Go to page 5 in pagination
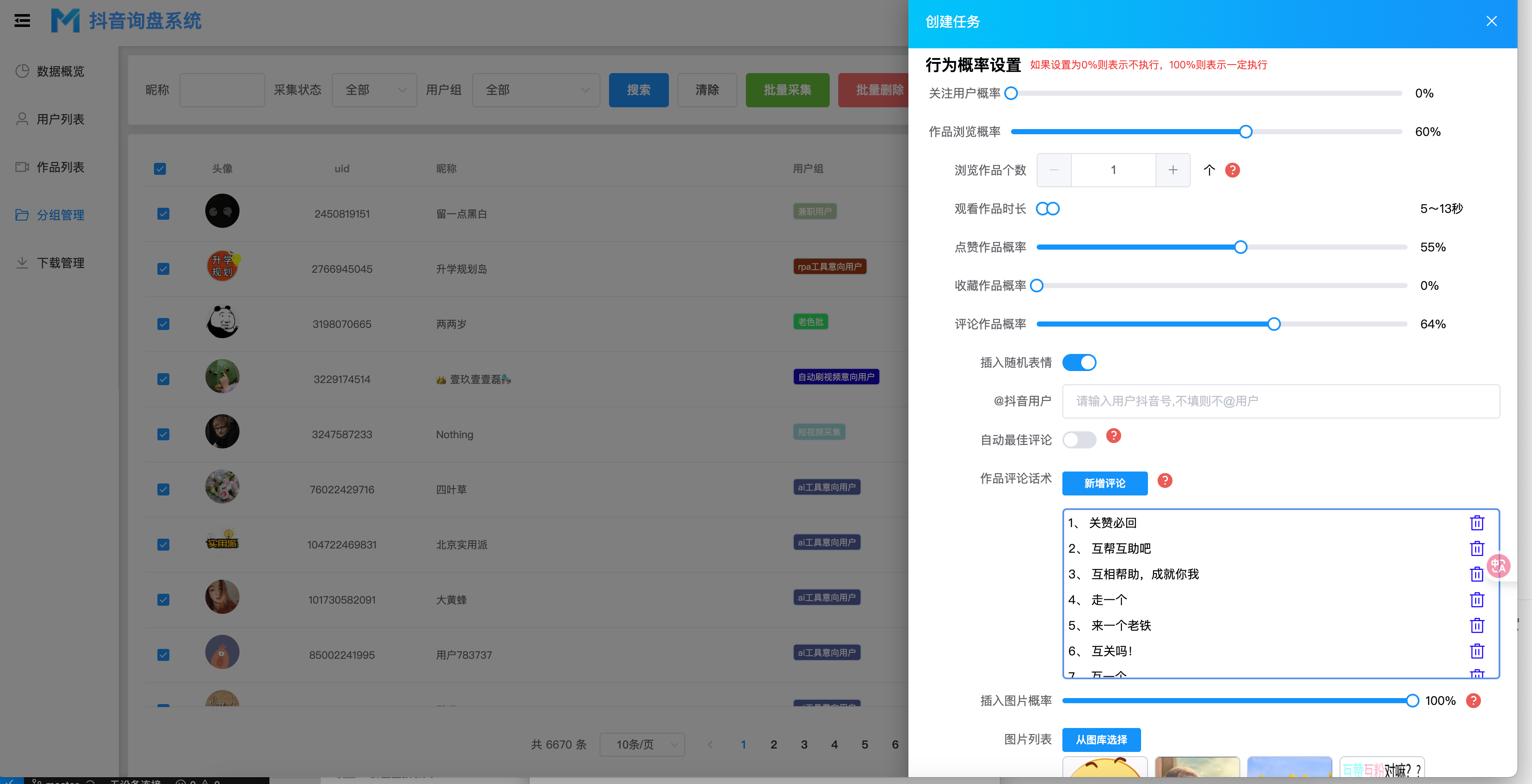The image size is (1532, 784). [x=864, y=744]
